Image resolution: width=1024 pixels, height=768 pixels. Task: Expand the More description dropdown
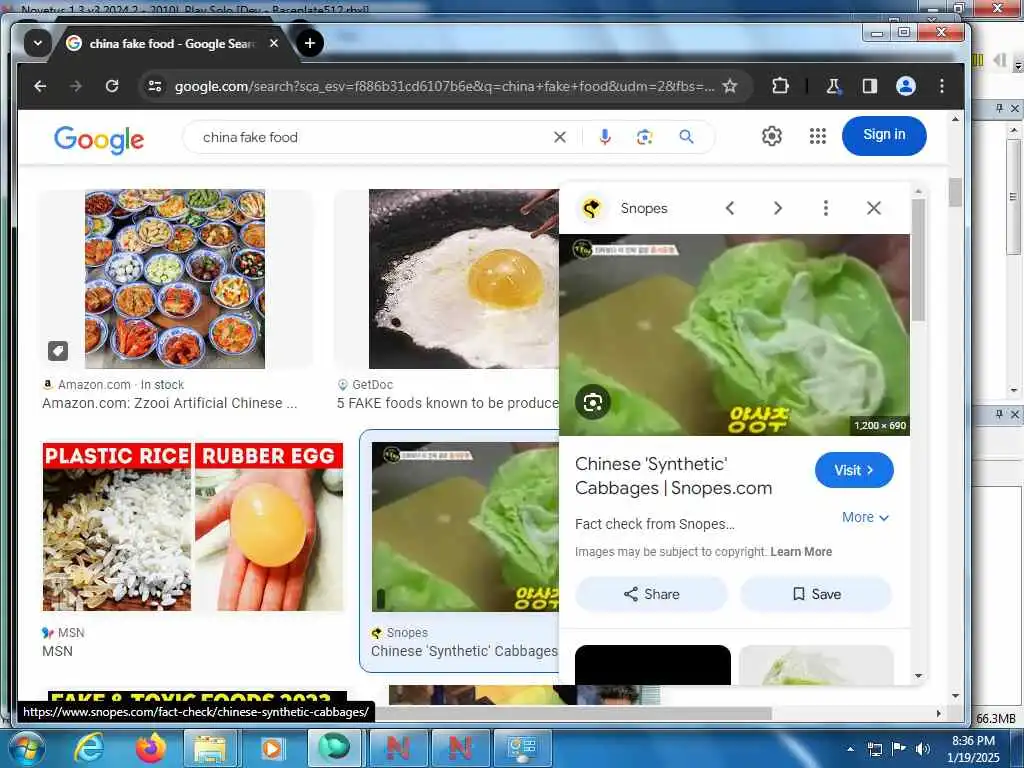tap(865, 517)
